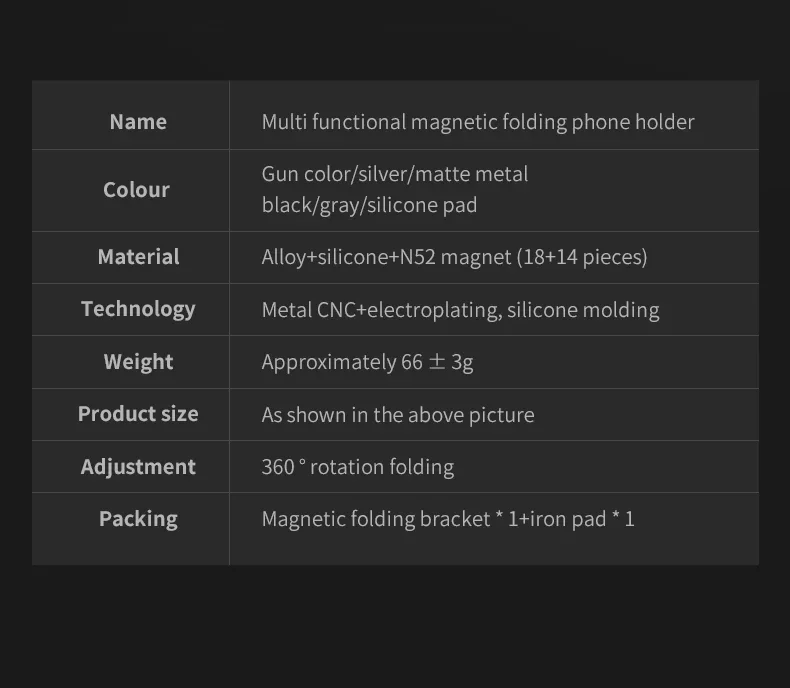Image resolution: width=790 pixels, height=688 pixels.
Task: Select the Technology row label
Action: pyautogui.click(x=138, y=309)
